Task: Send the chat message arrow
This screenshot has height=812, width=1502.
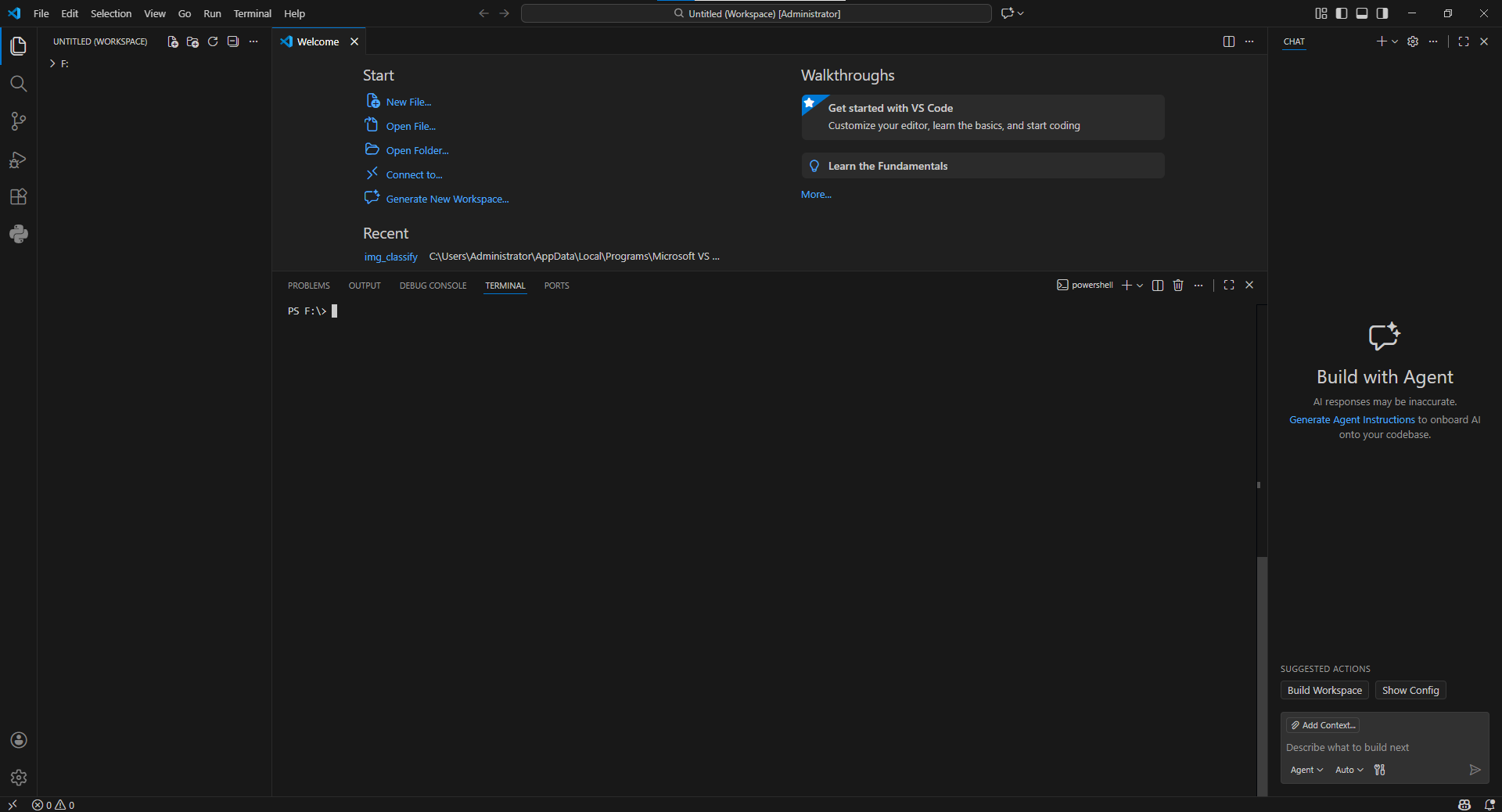Action: pos(1475,770)
